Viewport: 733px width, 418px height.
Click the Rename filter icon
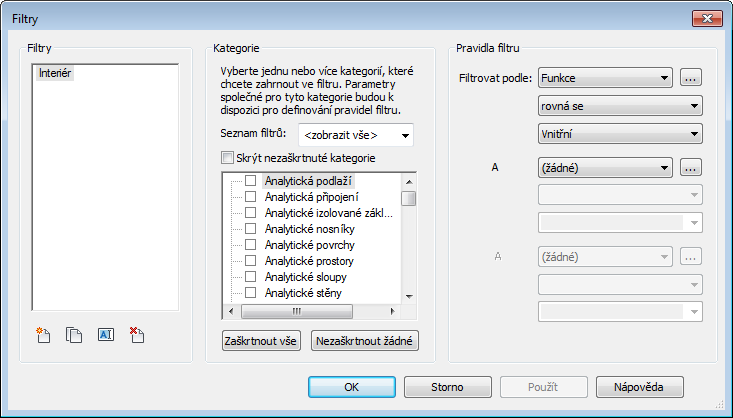(105, 335)
